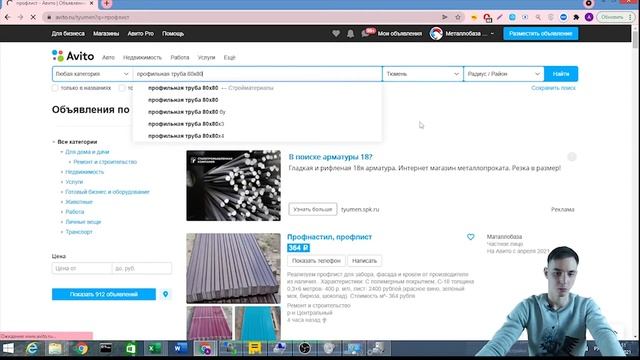Open the purple profnastil listing photo
The width and height of the screenshot is (640, 360).
coord(233,268)
